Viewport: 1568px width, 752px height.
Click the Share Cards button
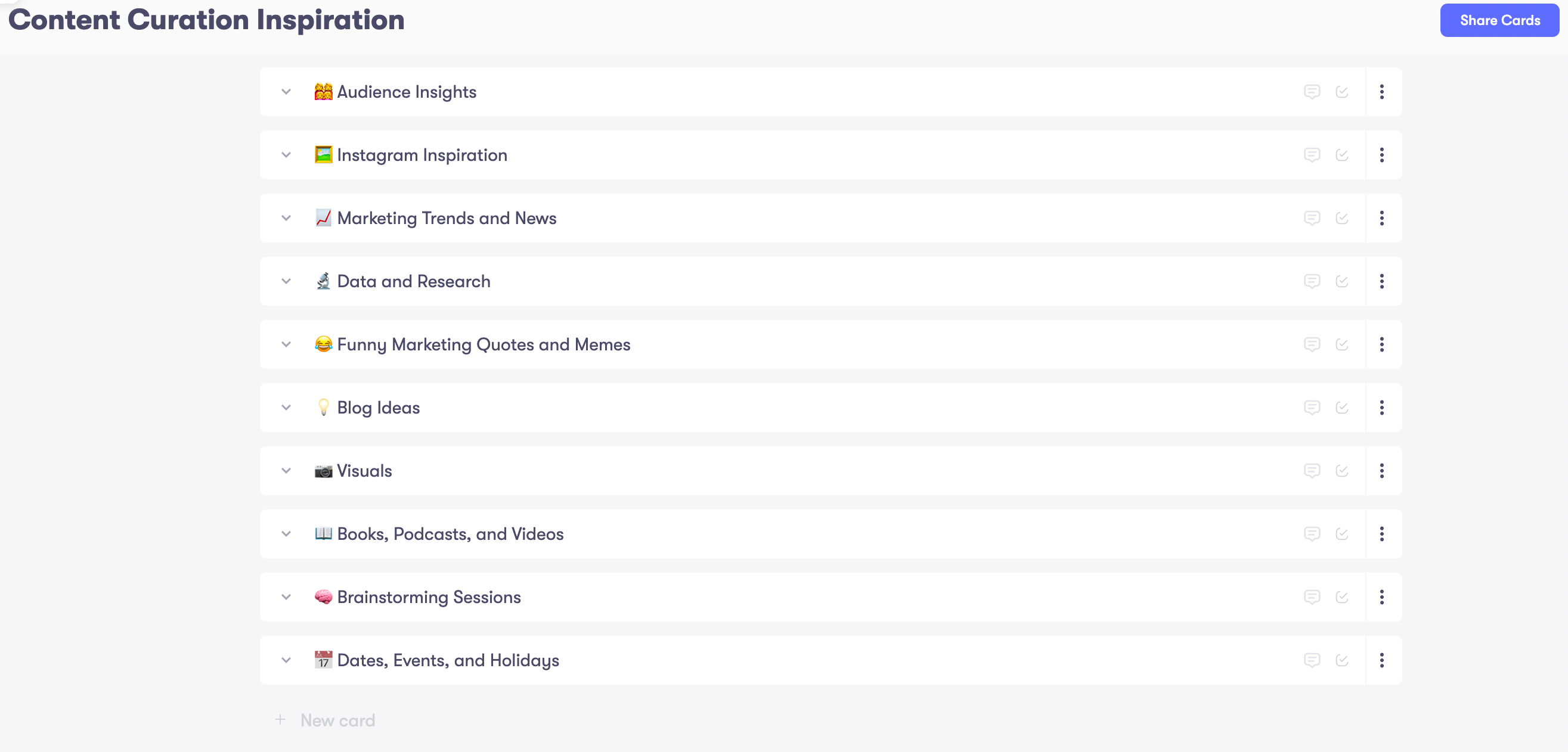1499,21
